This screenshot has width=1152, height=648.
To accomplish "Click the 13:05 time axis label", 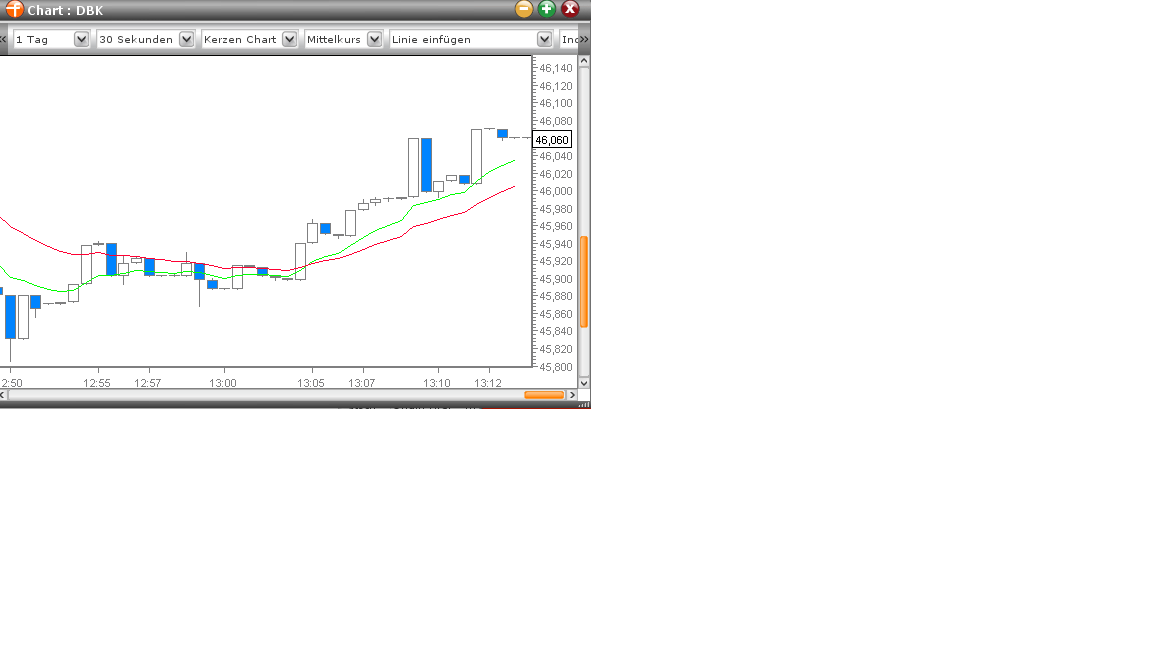I will click(311, 384).
